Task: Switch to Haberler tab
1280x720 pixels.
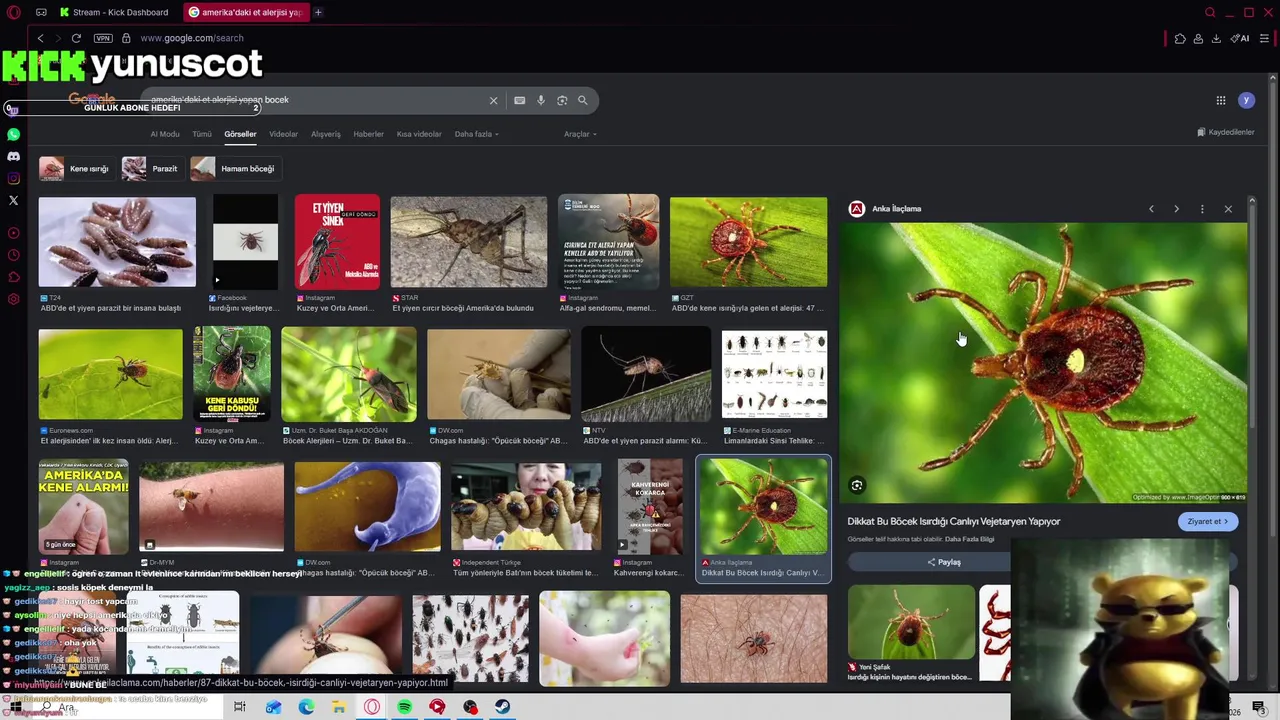Action: pos(368,134)
